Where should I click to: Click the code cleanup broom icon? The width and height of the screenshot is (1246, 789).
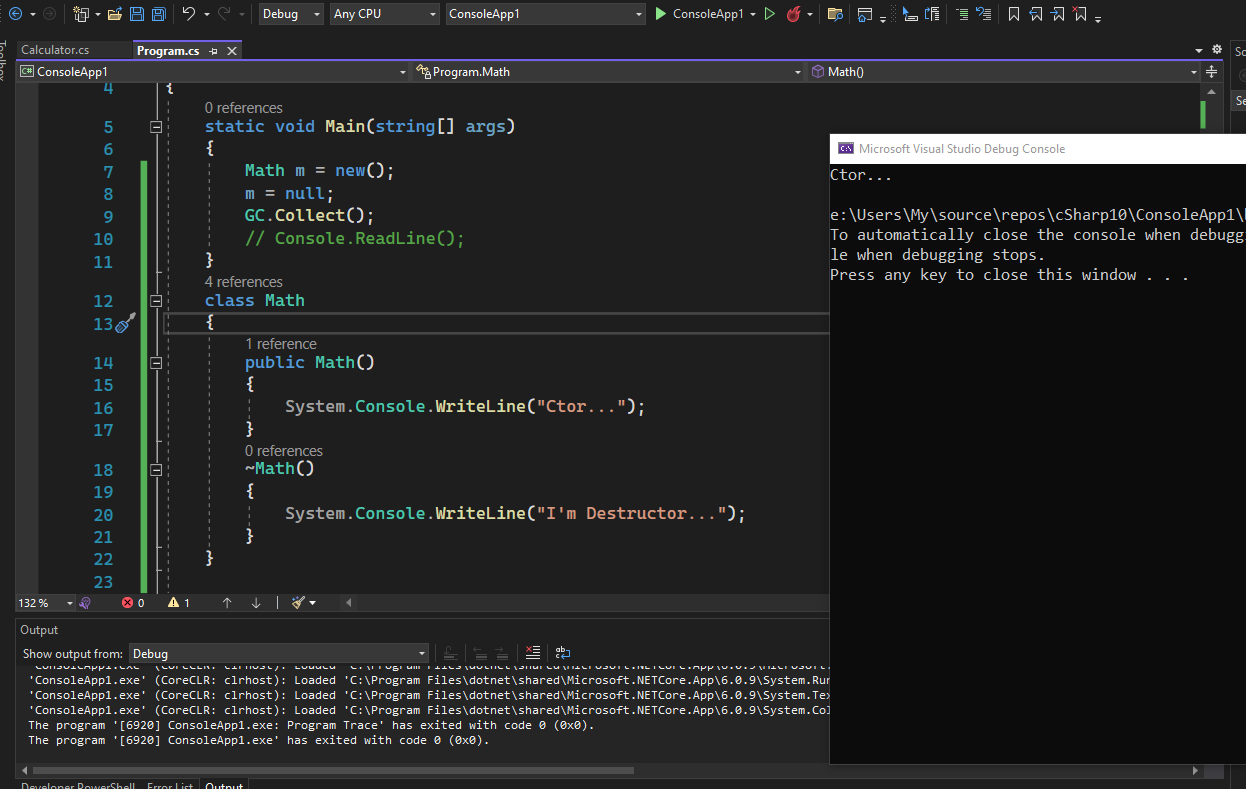click(x=298, y=603)
